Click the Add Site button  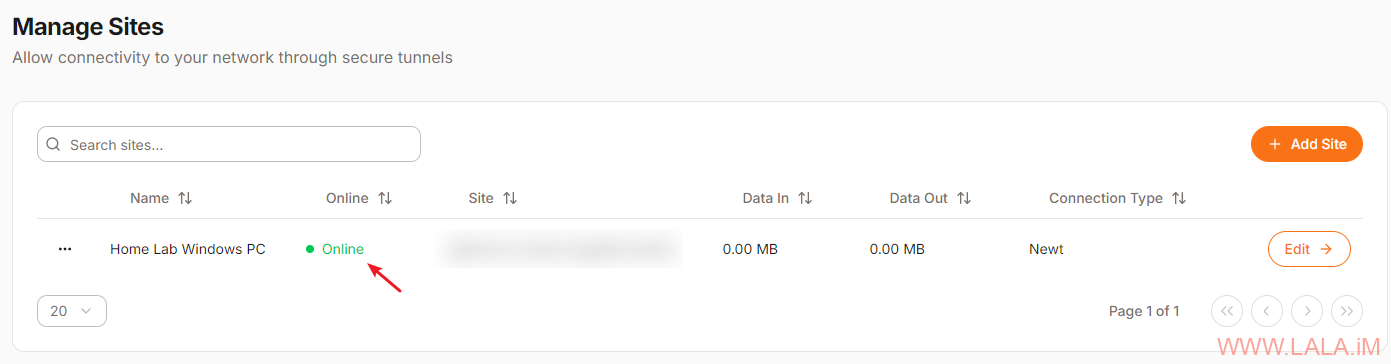(x=1307, y=144)
